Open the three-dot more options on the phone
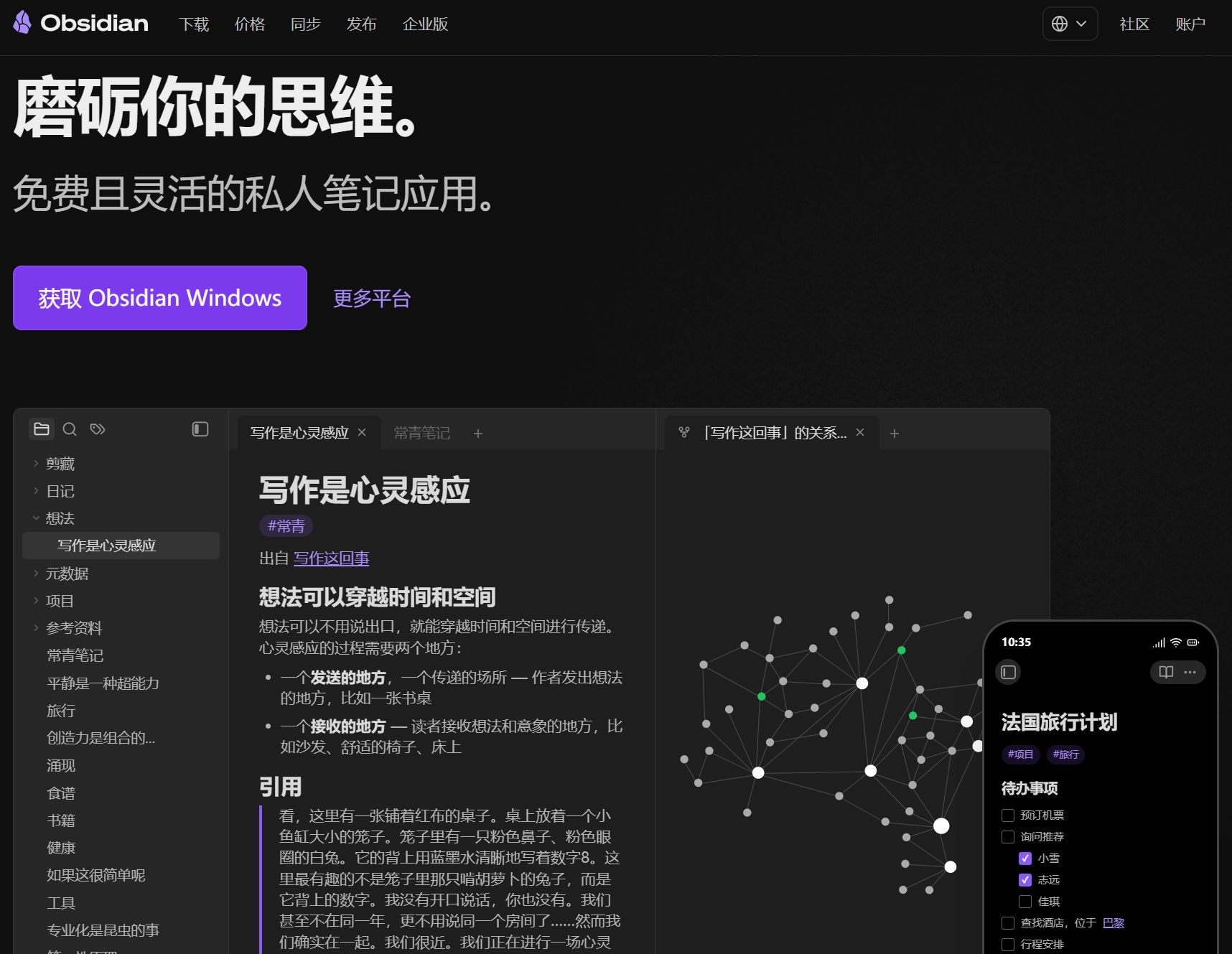This screenshot has width=1232, height=954. pyautogui.click(x=1190, y=672)
